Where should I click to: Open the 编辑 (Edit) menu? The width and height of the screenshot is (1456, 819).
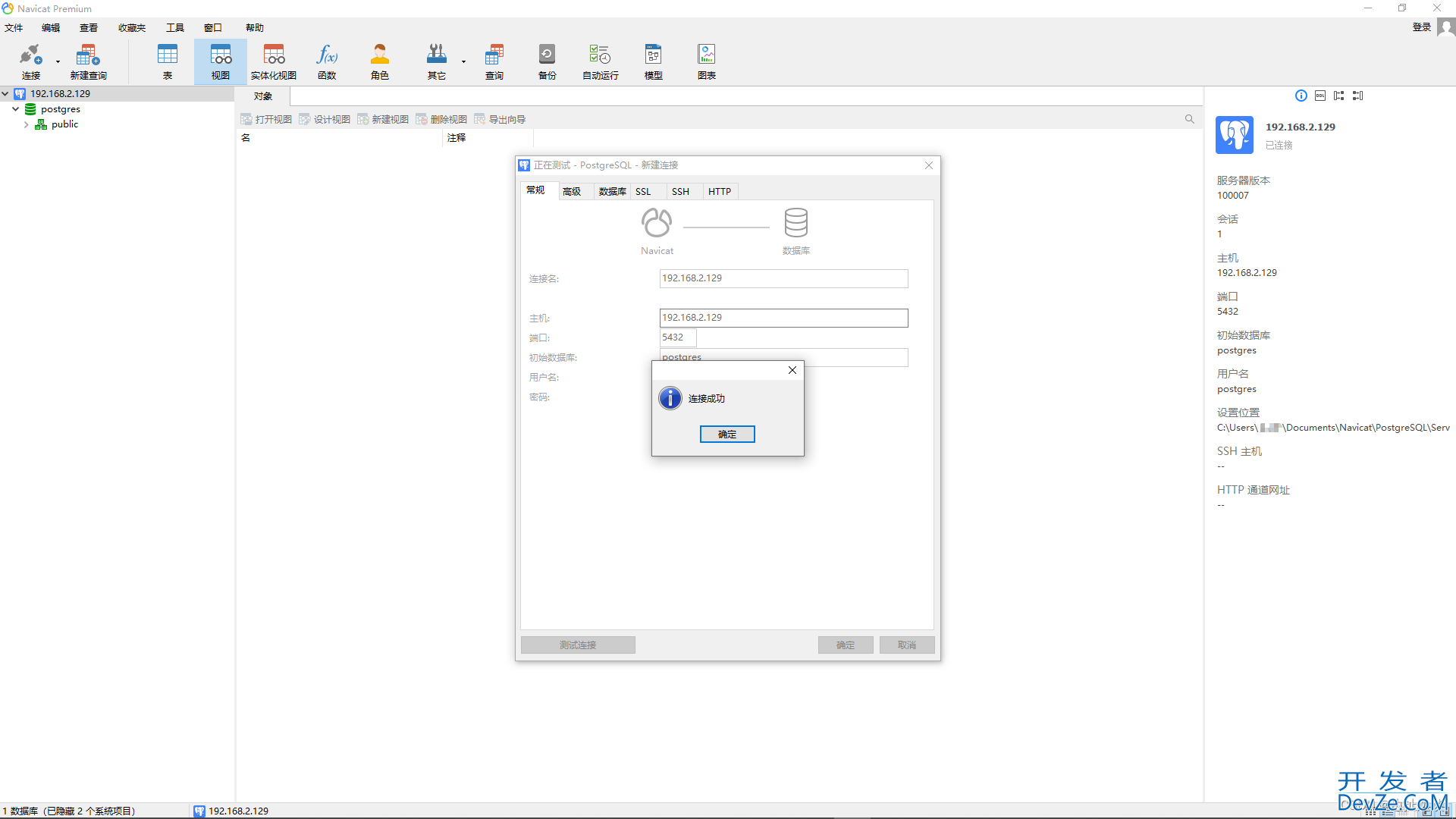(51, 28)
